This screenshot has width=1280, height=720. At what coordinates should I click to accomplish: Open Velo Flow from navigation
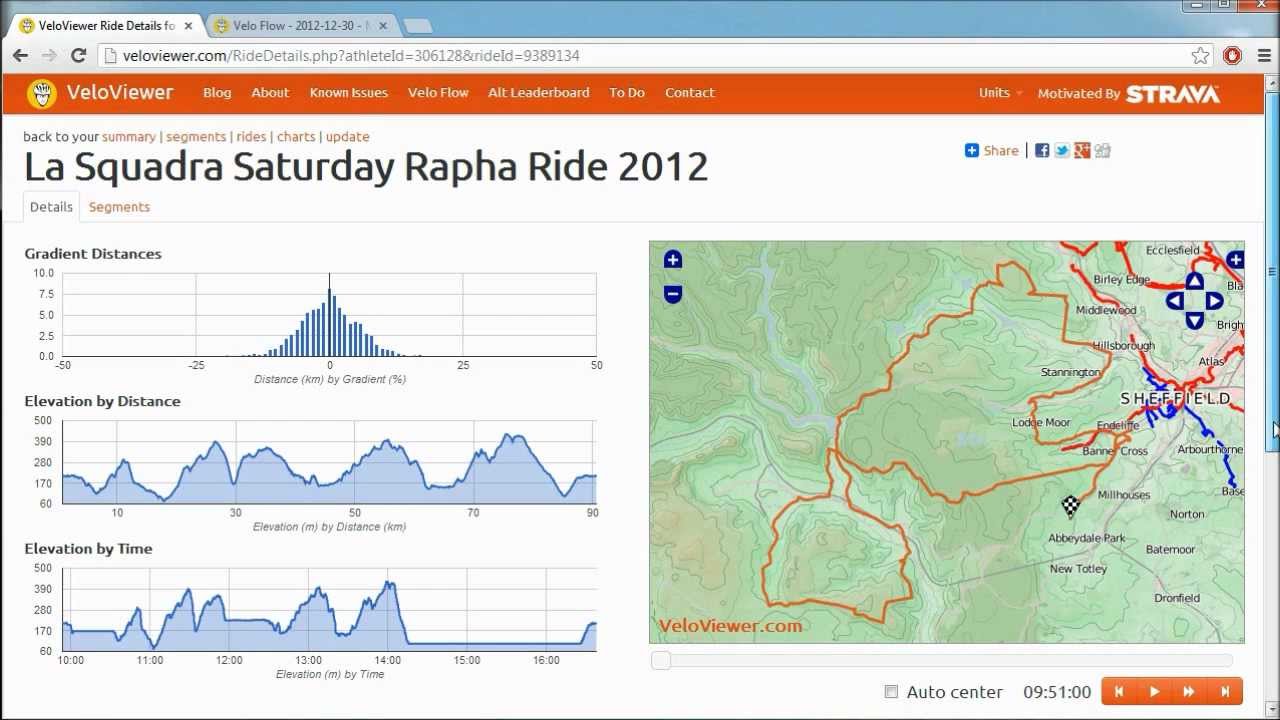438,93
